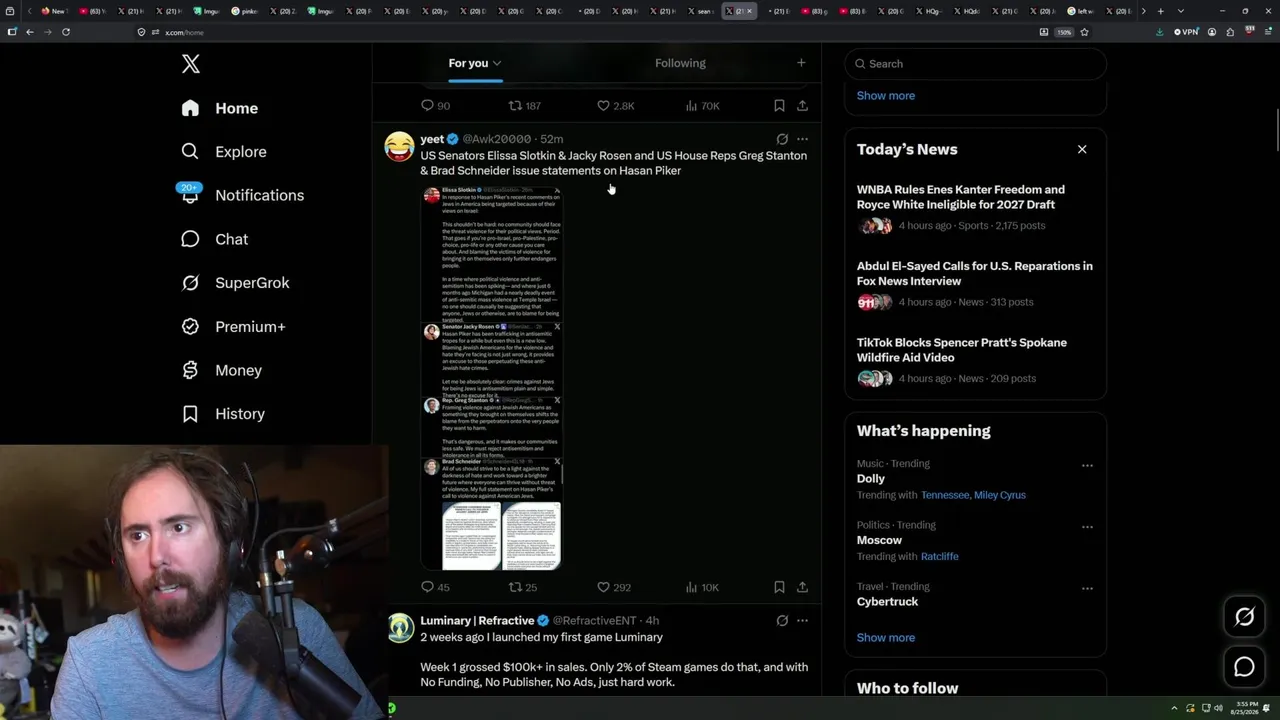Open Grok actions on Luminary's post
Screen dimensions: 1280x720
(782, 620)
